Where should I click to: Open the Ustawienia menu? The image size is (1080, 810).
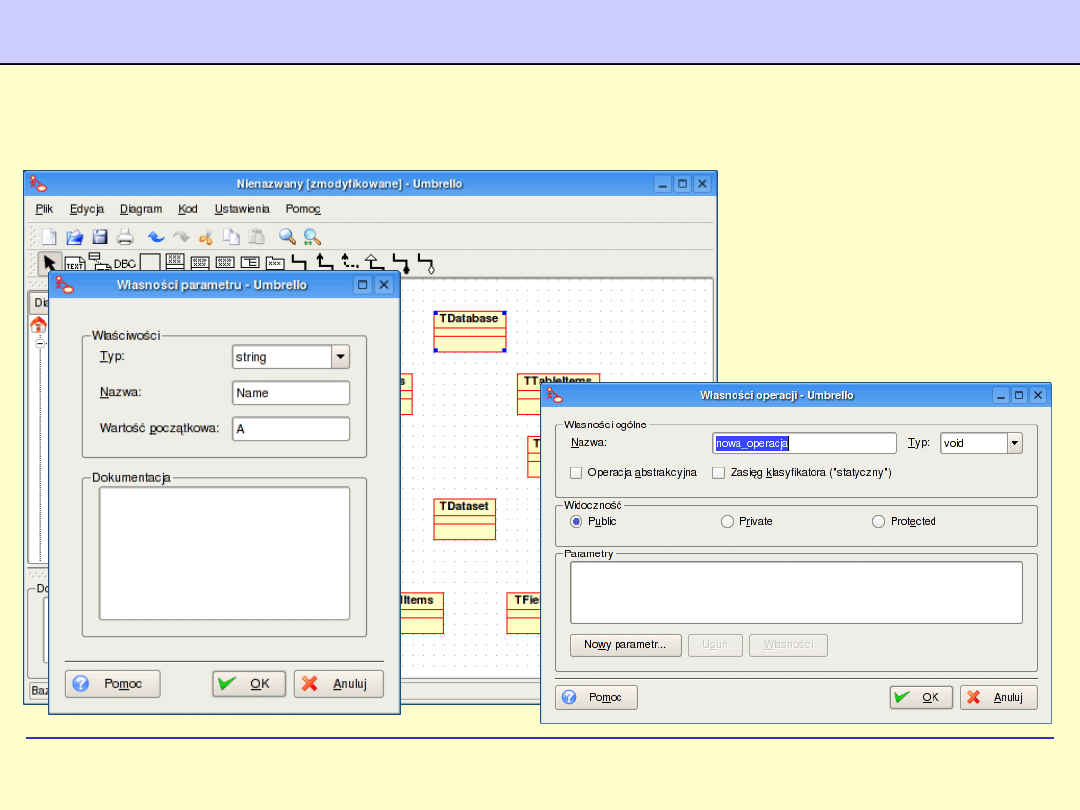tap(242, 209)
